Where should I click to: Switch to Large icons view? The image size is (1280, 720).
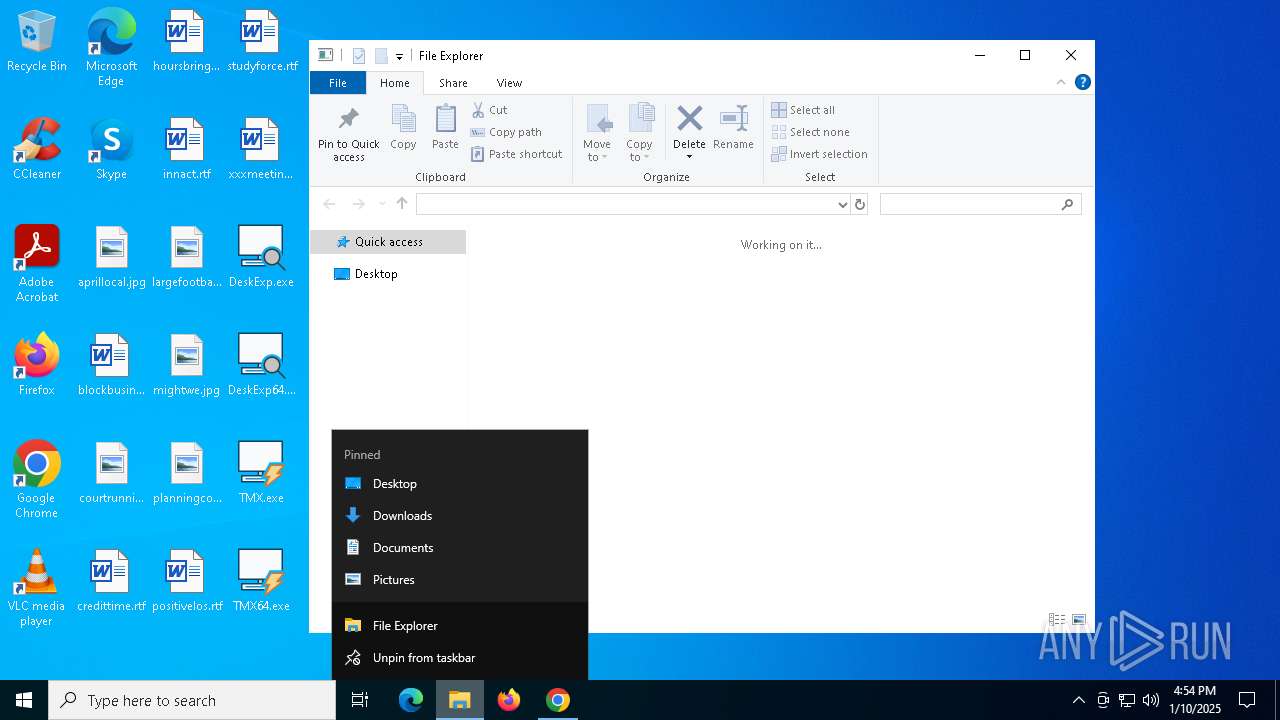[1079, 620]
